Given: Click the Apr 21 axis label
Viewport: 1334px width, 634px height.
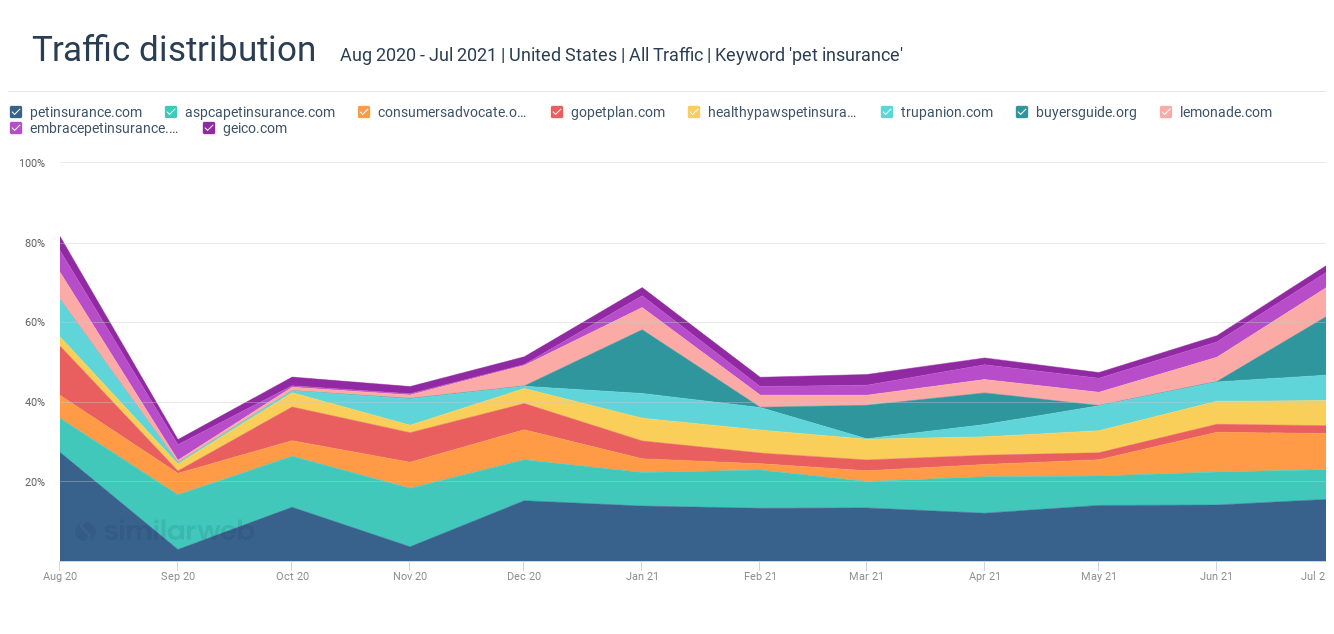Looking at the screenshot, I should 985,577.
